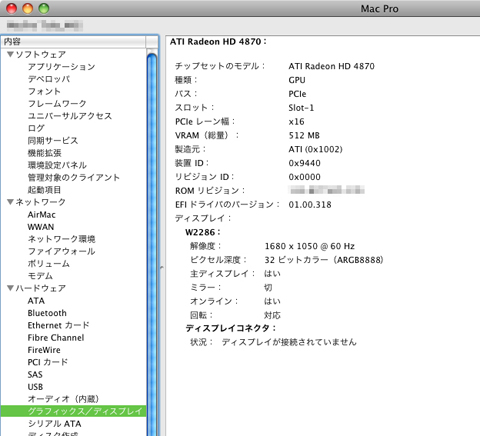The width and height of the screenshot is (480, 436).
Task: Open ネットワーク環境 entry
Action: pos(62,239)
